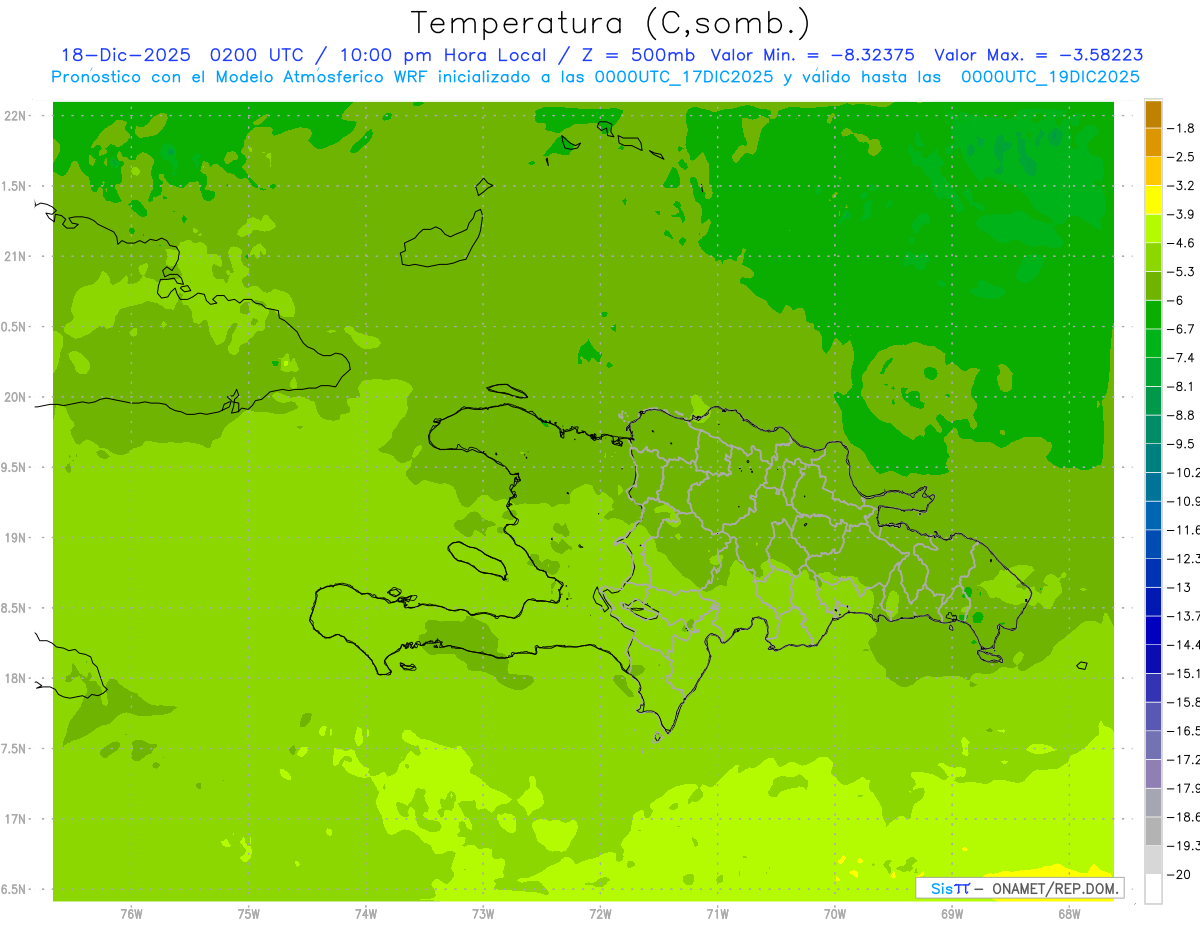The height and width of the screenshot is (927, 1200).
Task: Click the title 'Temperatura (C,somb.)'
Action: 612,23
